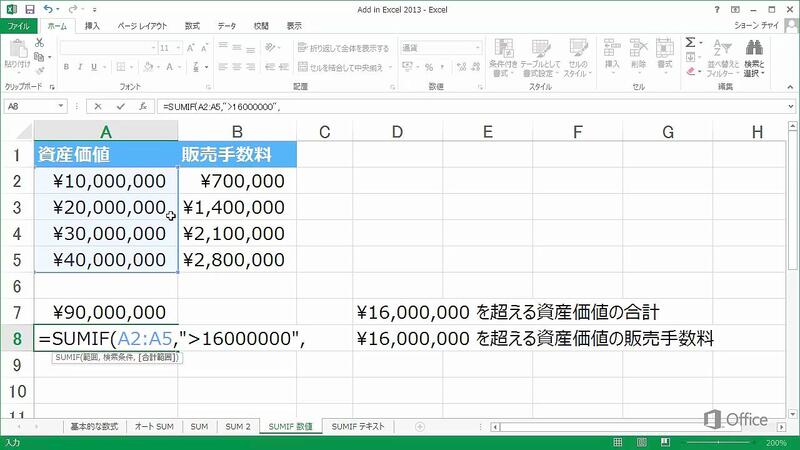Switch to the Insert ribbon tab
Viewport: 800px width, 450px height.
92,26
